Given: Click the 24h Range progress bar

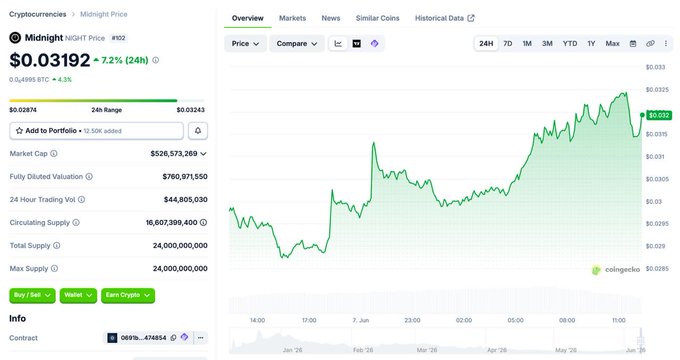Looking at the screenshot, I should click(107, 101).
